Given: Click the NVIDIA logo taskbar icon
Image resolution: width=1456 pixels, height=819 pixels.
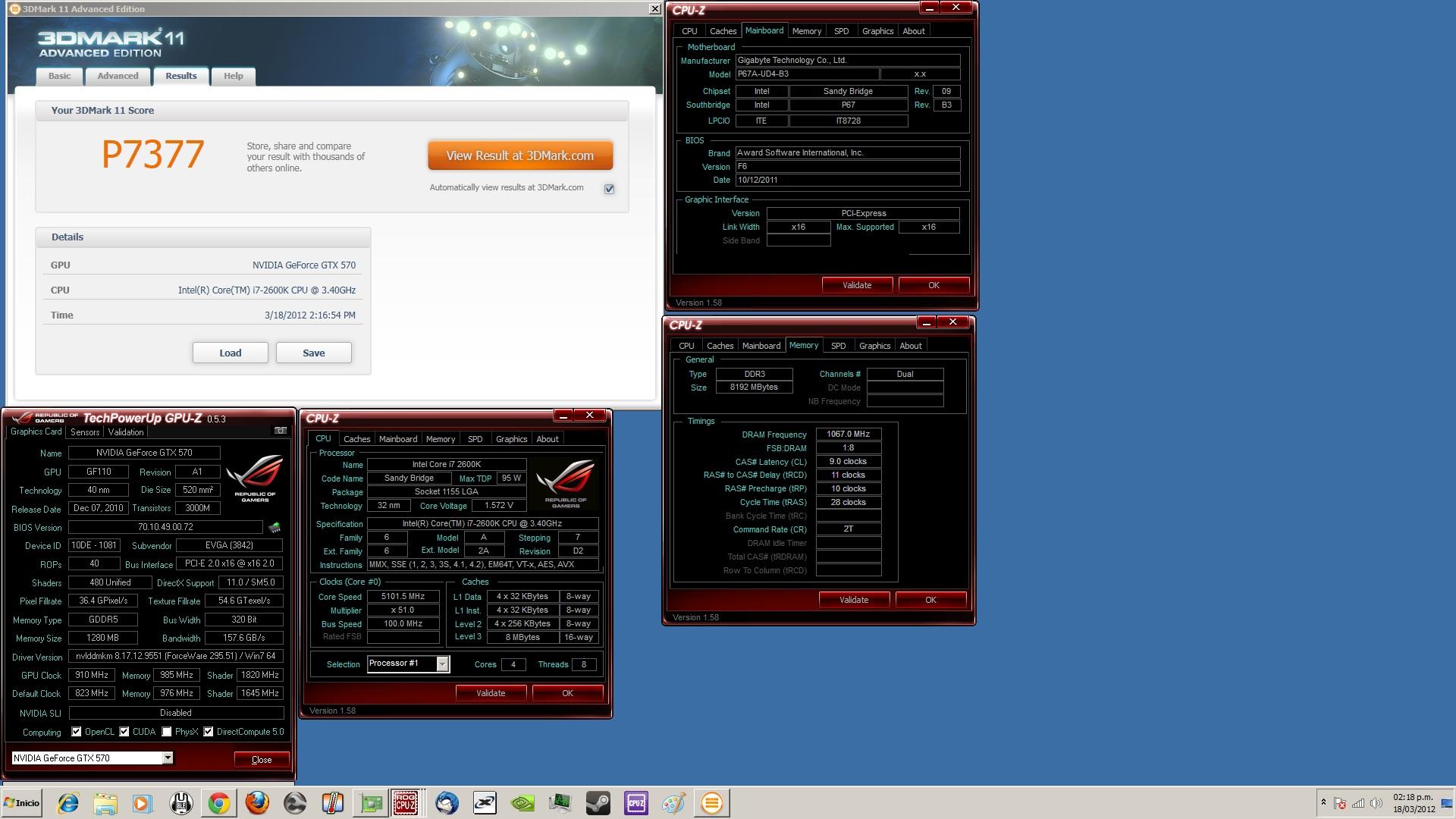Looking at the screenshot, I should pos(522,803).
